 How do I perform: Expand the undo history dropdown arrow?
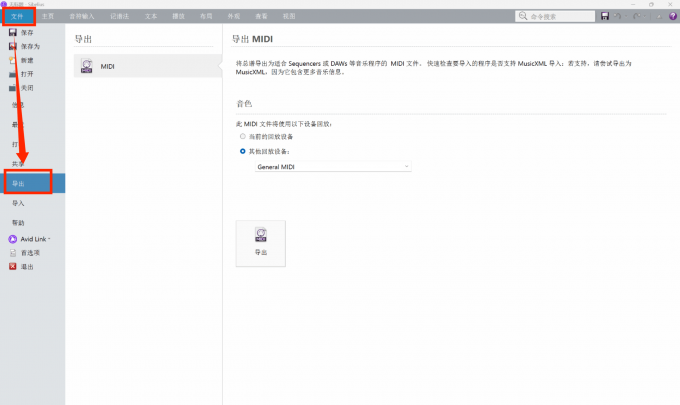[625, 16]
